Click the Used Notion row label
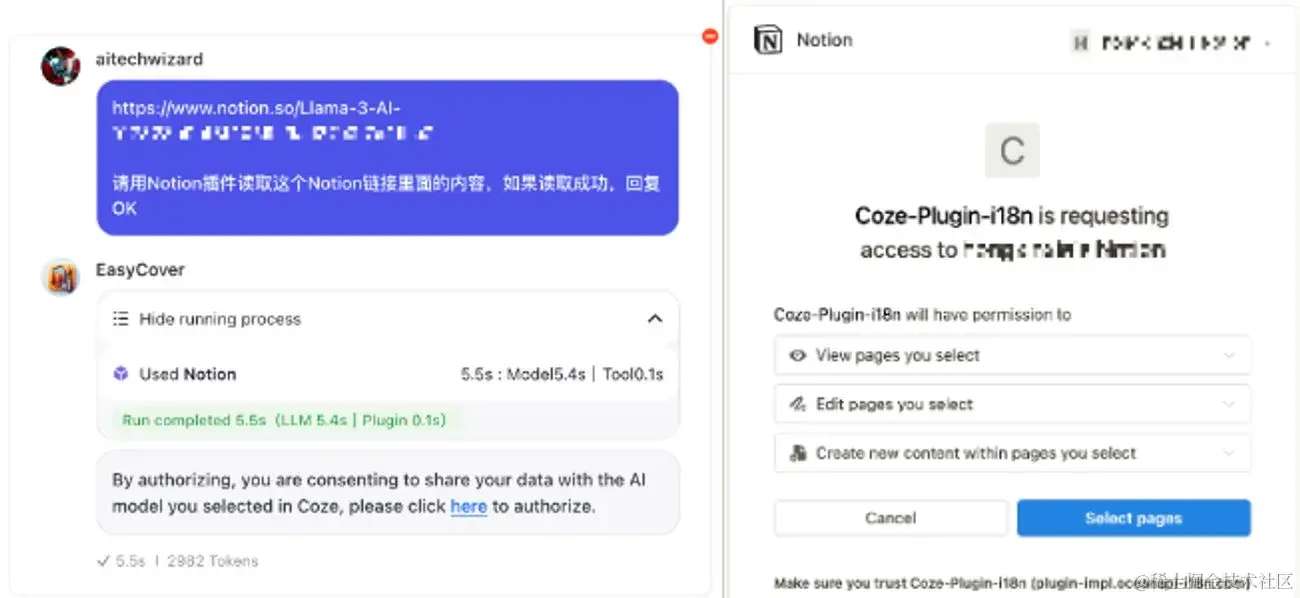 [188, 374]
